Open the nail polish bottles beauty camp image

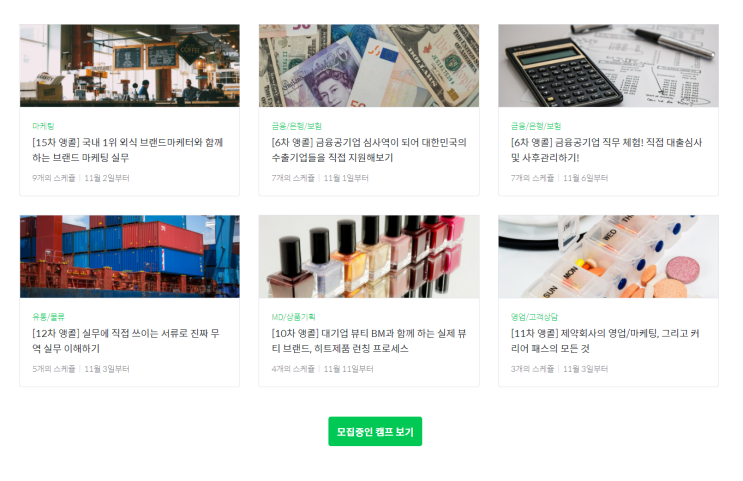click(369, 256)
